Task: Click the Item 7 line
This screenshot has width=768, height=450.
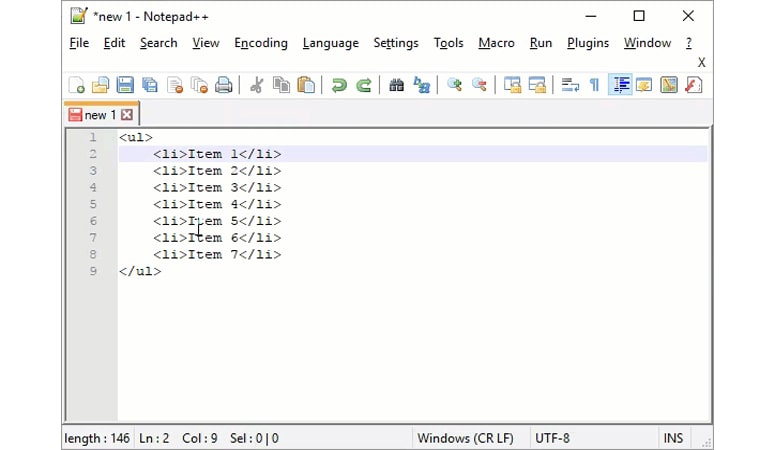Action: coord(217,255)
